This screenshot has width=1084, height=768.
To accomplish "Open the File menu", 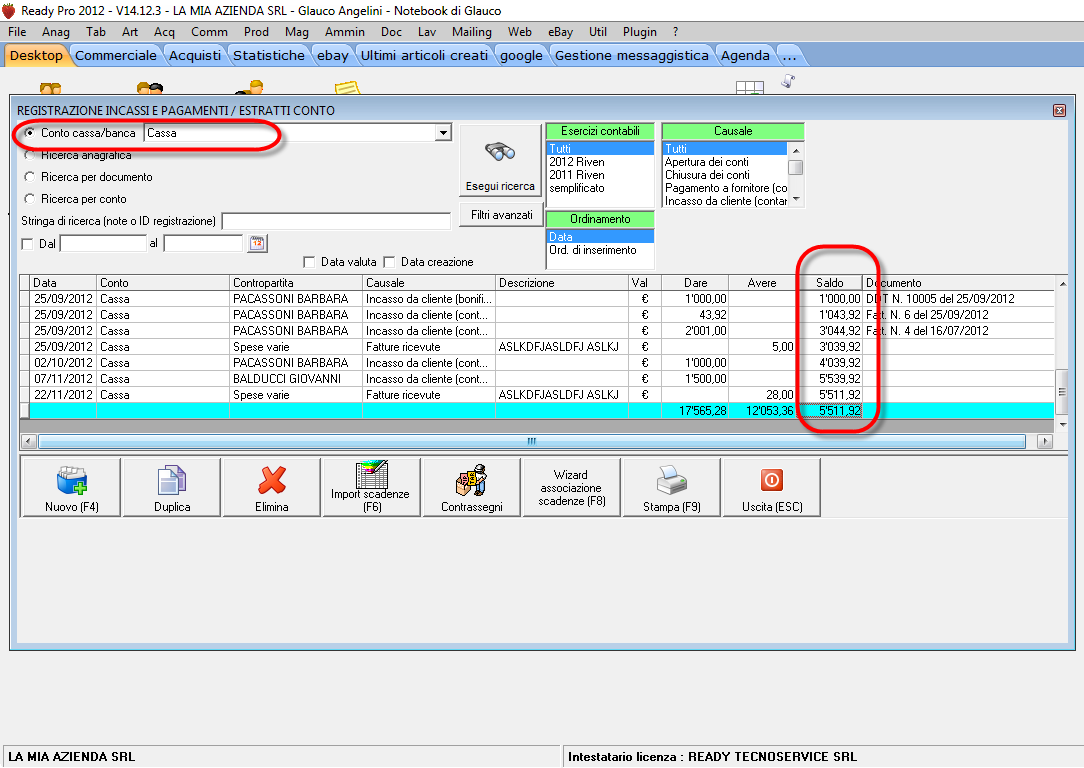I will tap(17, 32).
